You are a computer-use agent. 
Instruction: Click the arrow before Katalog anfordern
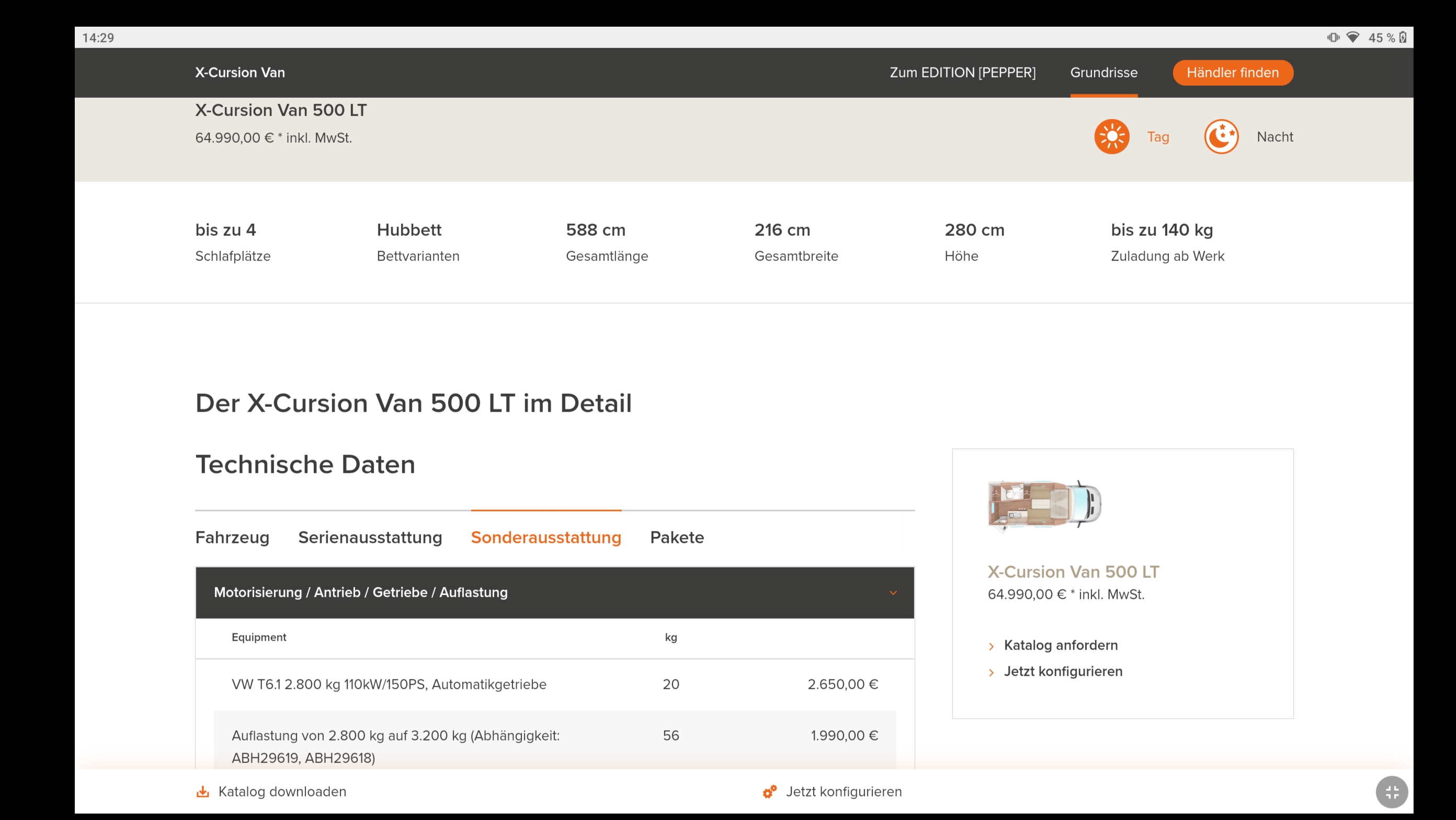(x=991, y=646)
